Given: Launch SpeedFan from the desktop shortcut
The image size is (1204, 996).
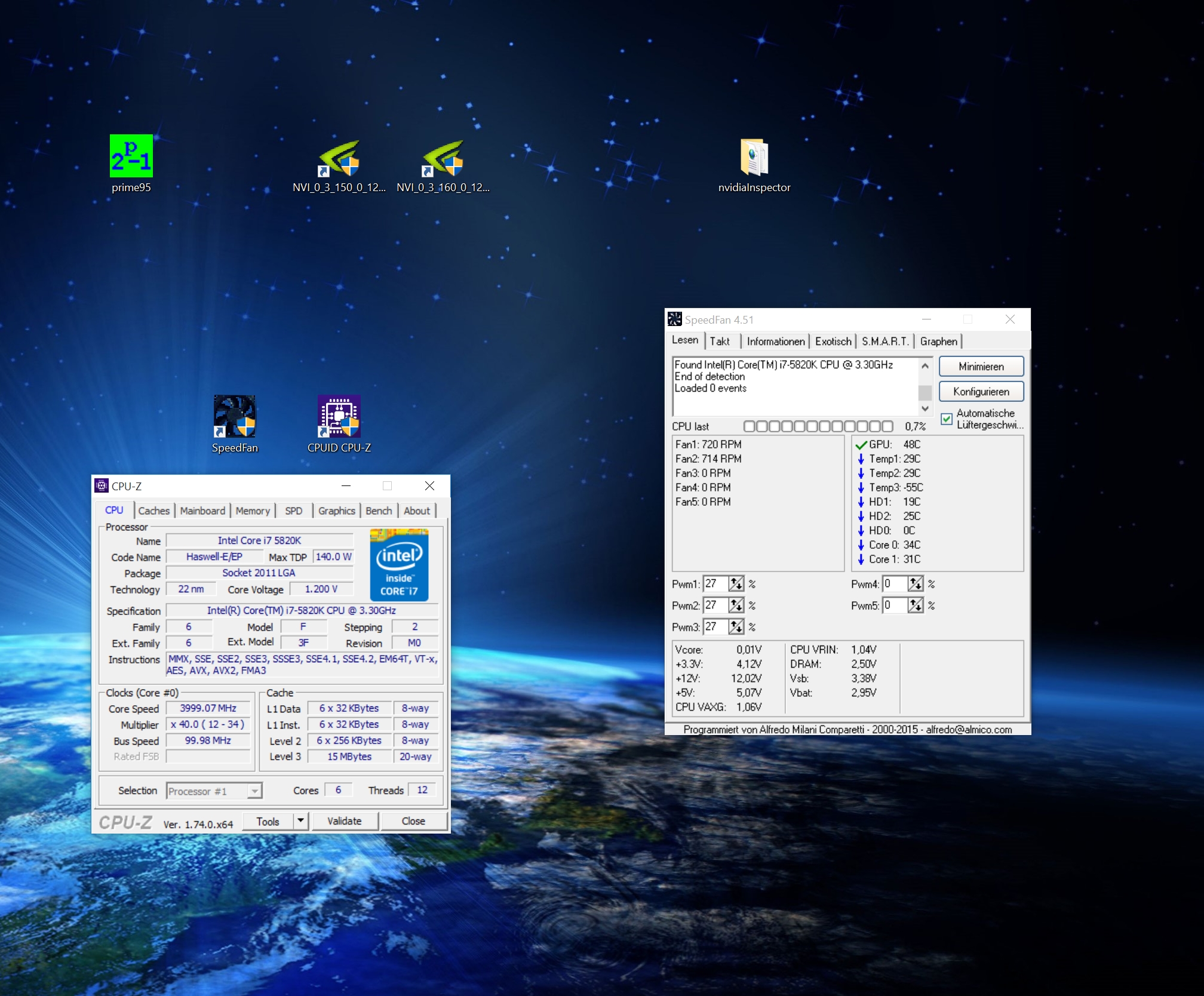Looking at the screenshot, I should [x=235, y=417].
